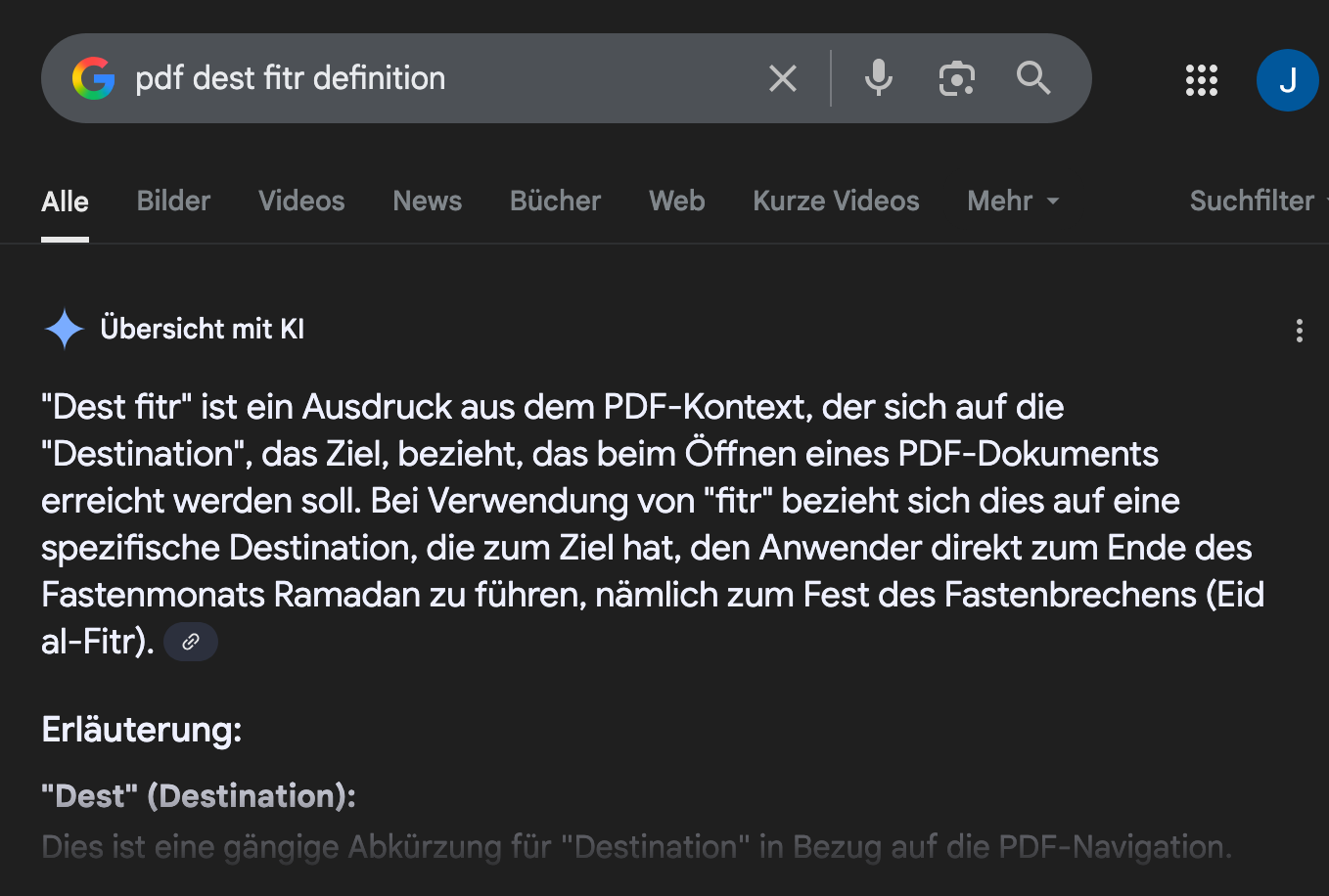Select the Alle tab
The width and height of the screenshot is (1329, 896).
point(65,202)
